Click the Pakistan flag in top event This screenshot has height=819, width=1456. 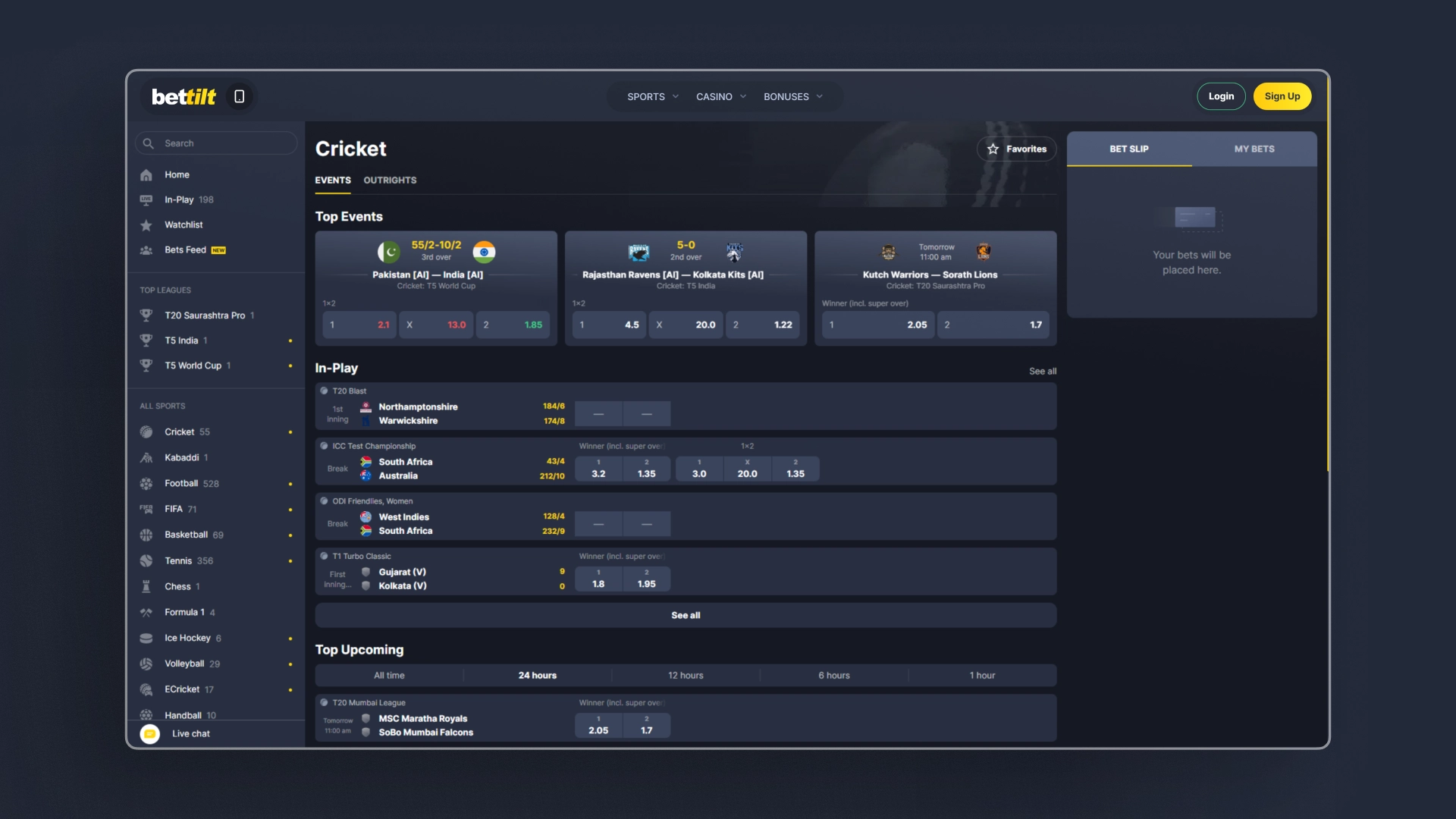click(x=388, y=252)
